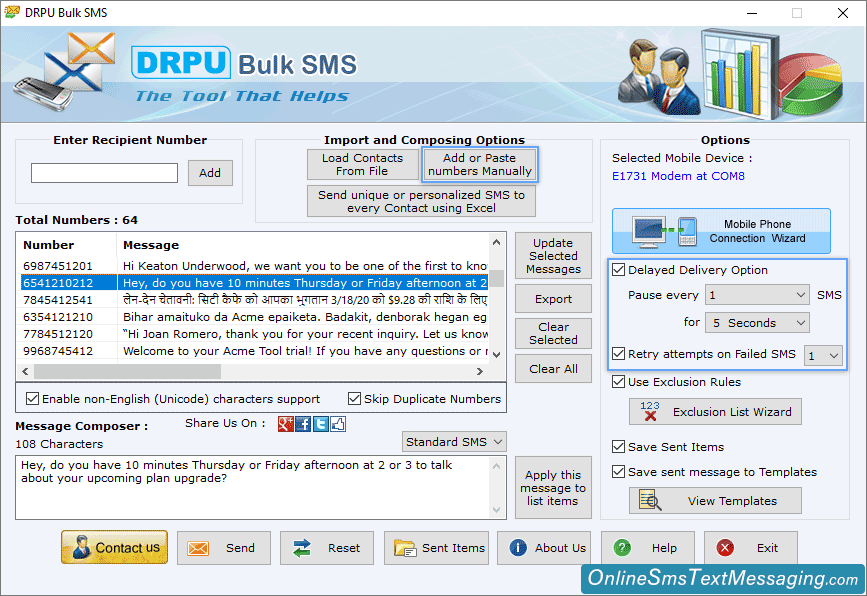Click the green question mark Help icon

(622, 548)
